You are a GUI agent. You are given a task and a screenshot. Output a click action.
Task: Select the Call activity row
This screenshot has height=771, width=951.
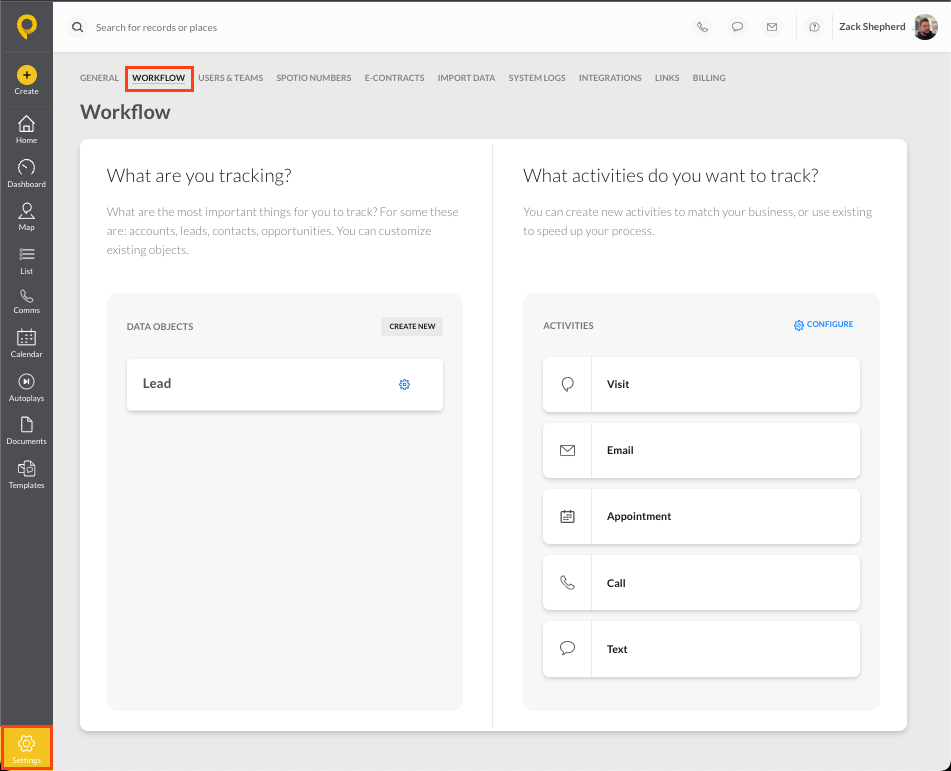click(x=702, y=583)
